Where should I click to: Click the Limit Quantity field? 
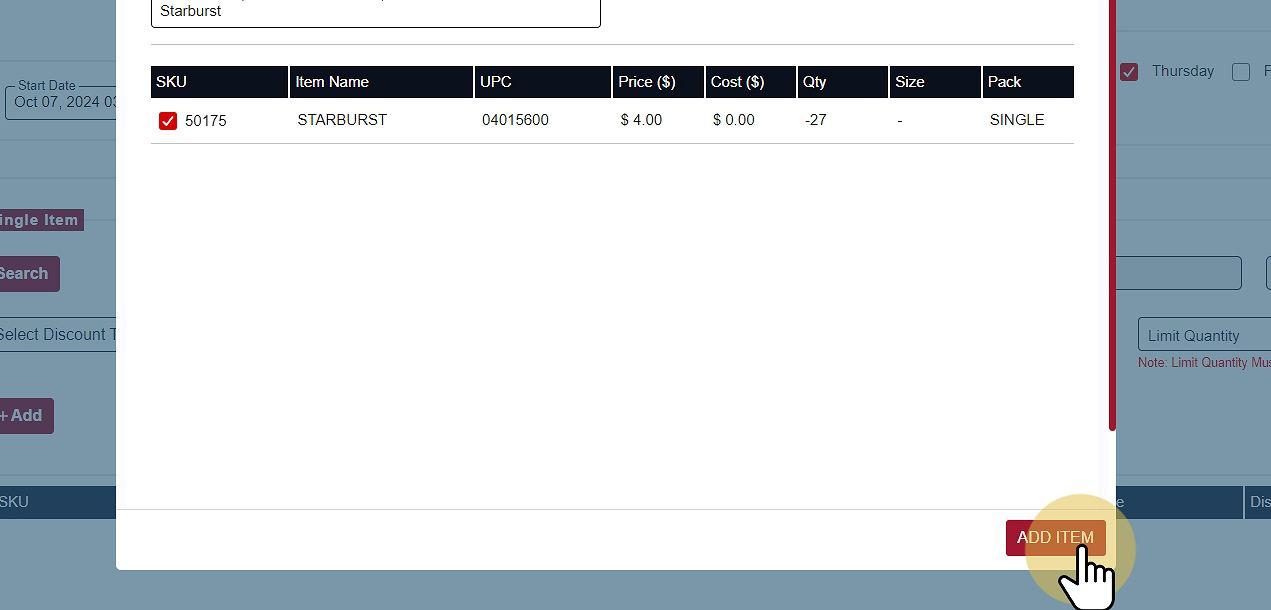point(1204,336)
